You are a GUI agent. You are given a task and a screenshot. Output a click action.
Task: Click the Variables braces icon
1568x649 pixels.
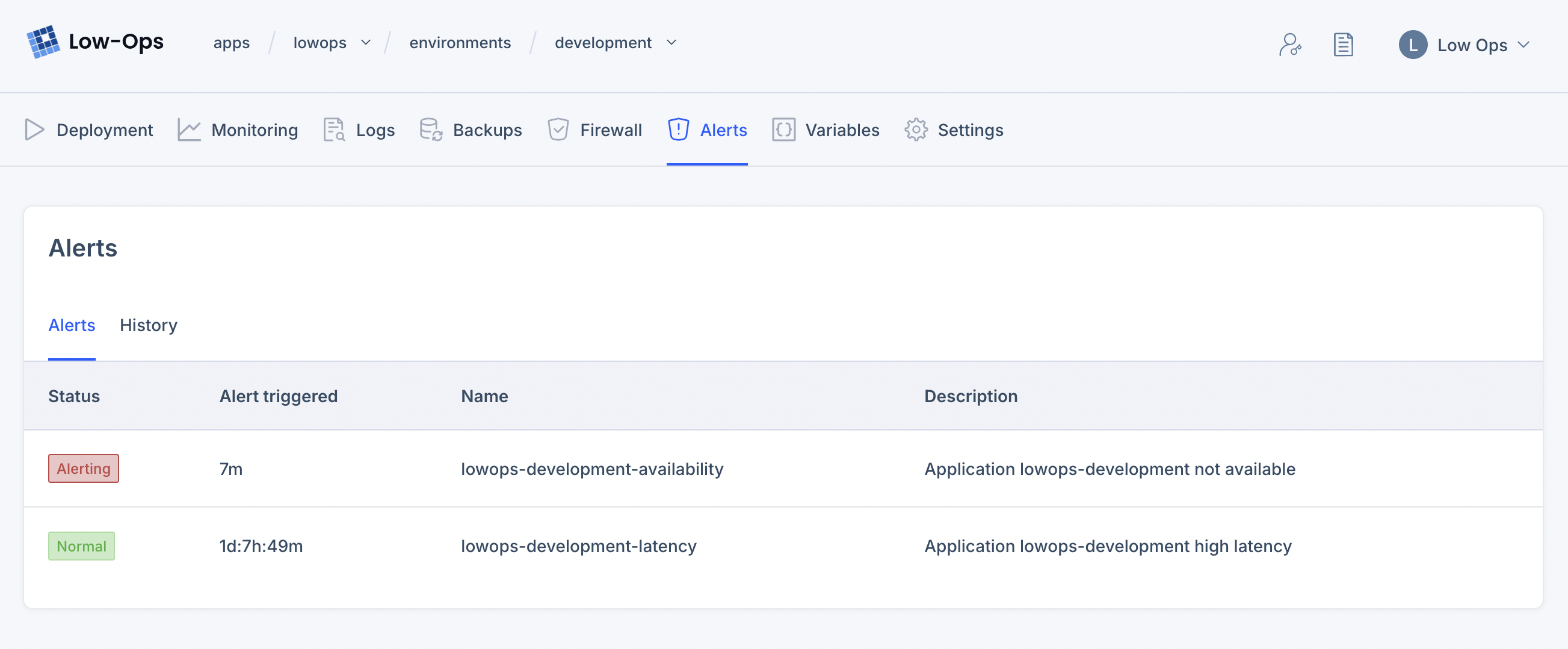783,129
